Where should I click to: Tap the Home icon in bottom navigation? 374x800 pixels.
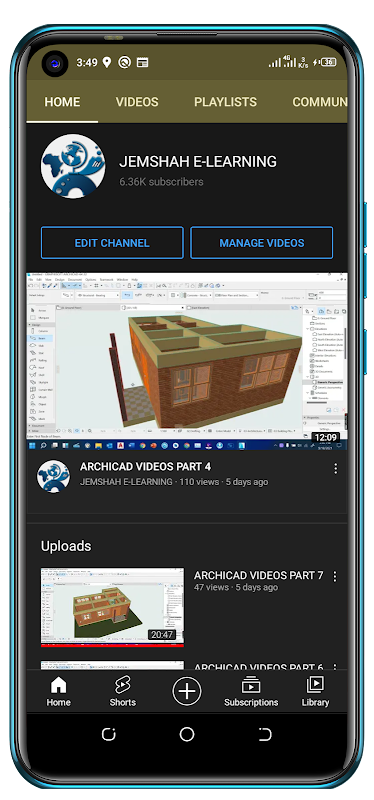59,691
